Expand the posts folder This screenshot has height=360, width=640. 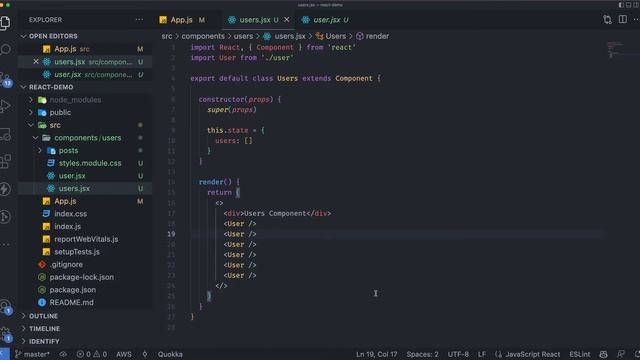(x=68, y=151)
